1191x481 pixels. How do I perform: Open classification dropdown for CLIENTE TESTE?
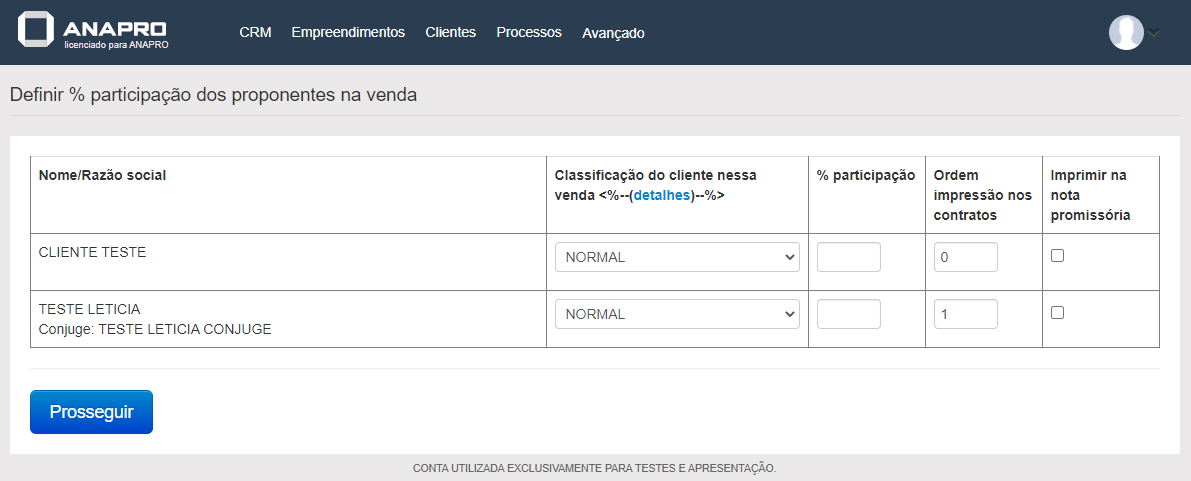click(x=677, y=257)
